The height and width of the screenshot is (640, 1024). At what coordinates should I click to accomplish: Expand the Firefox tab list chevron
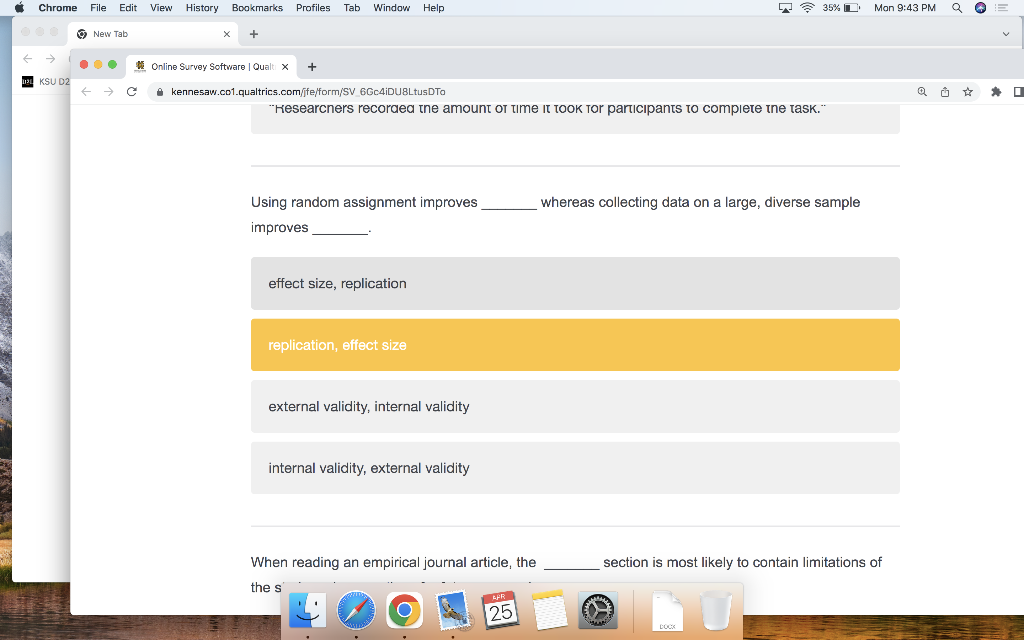pyautogui.click(x=1006, y=33)
